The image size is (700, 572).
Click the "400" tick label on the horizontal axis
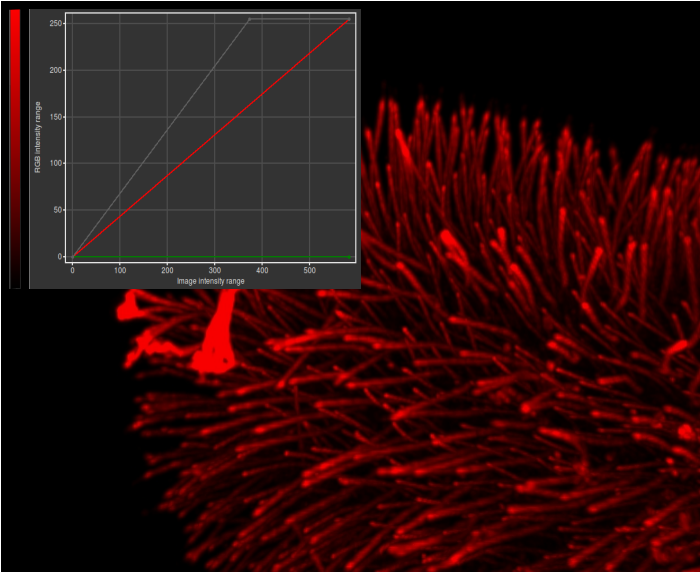(262, 270)
